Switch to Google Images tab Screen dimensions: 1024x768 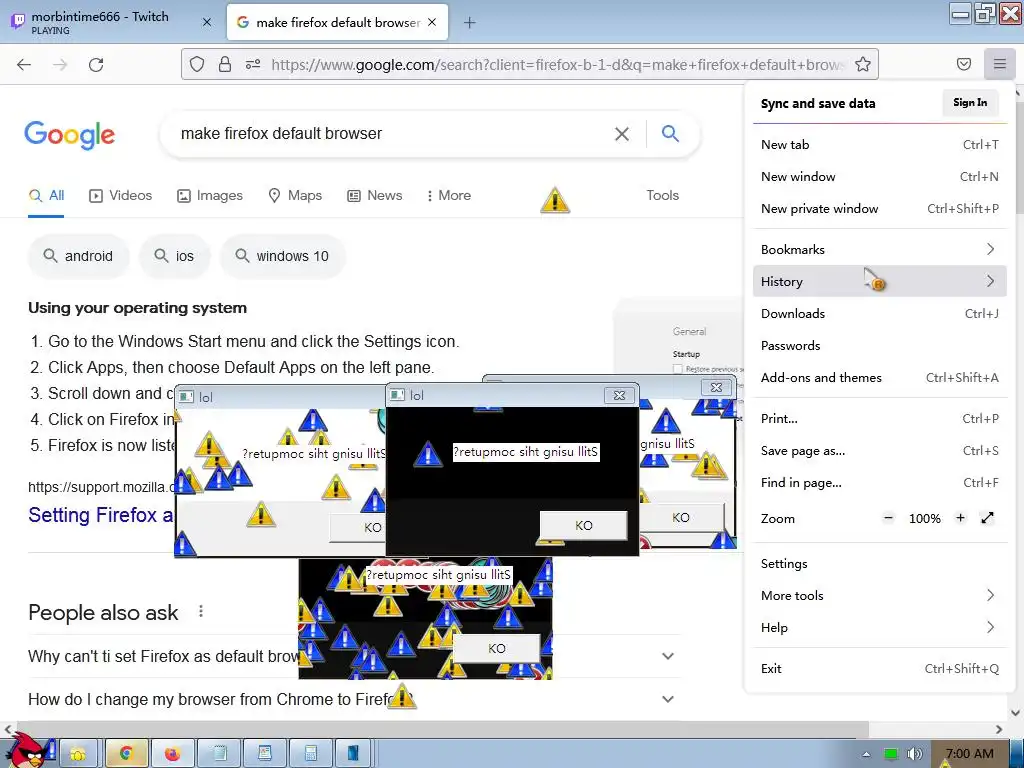210,195
